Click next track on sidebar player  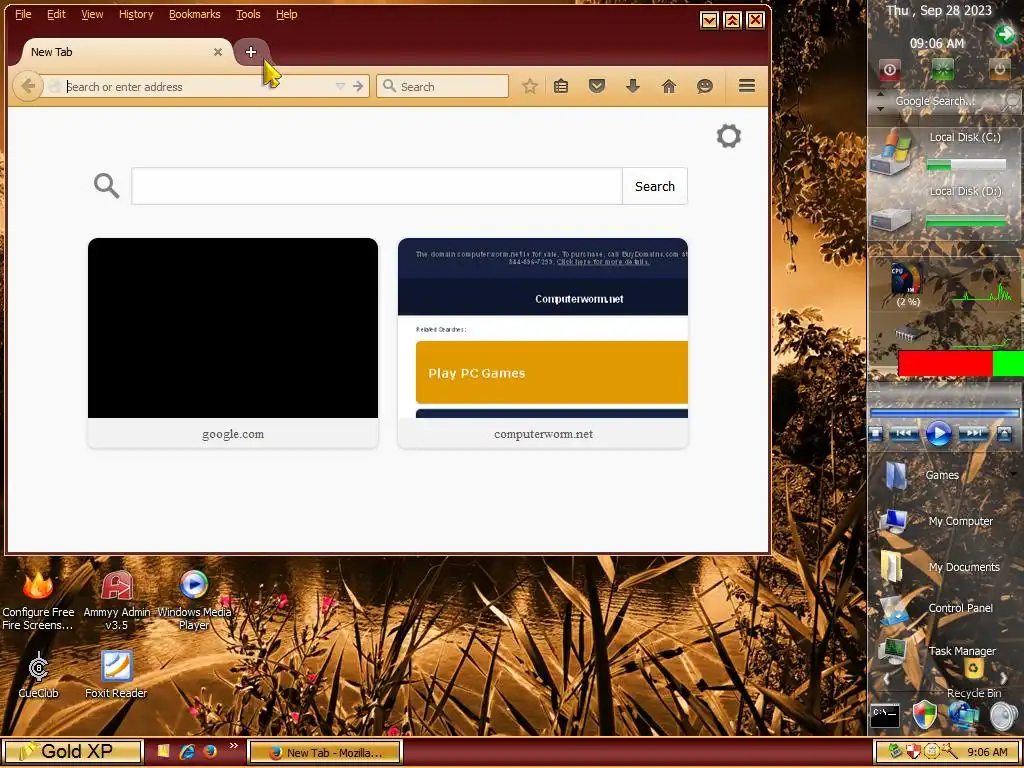pos(973,433)
